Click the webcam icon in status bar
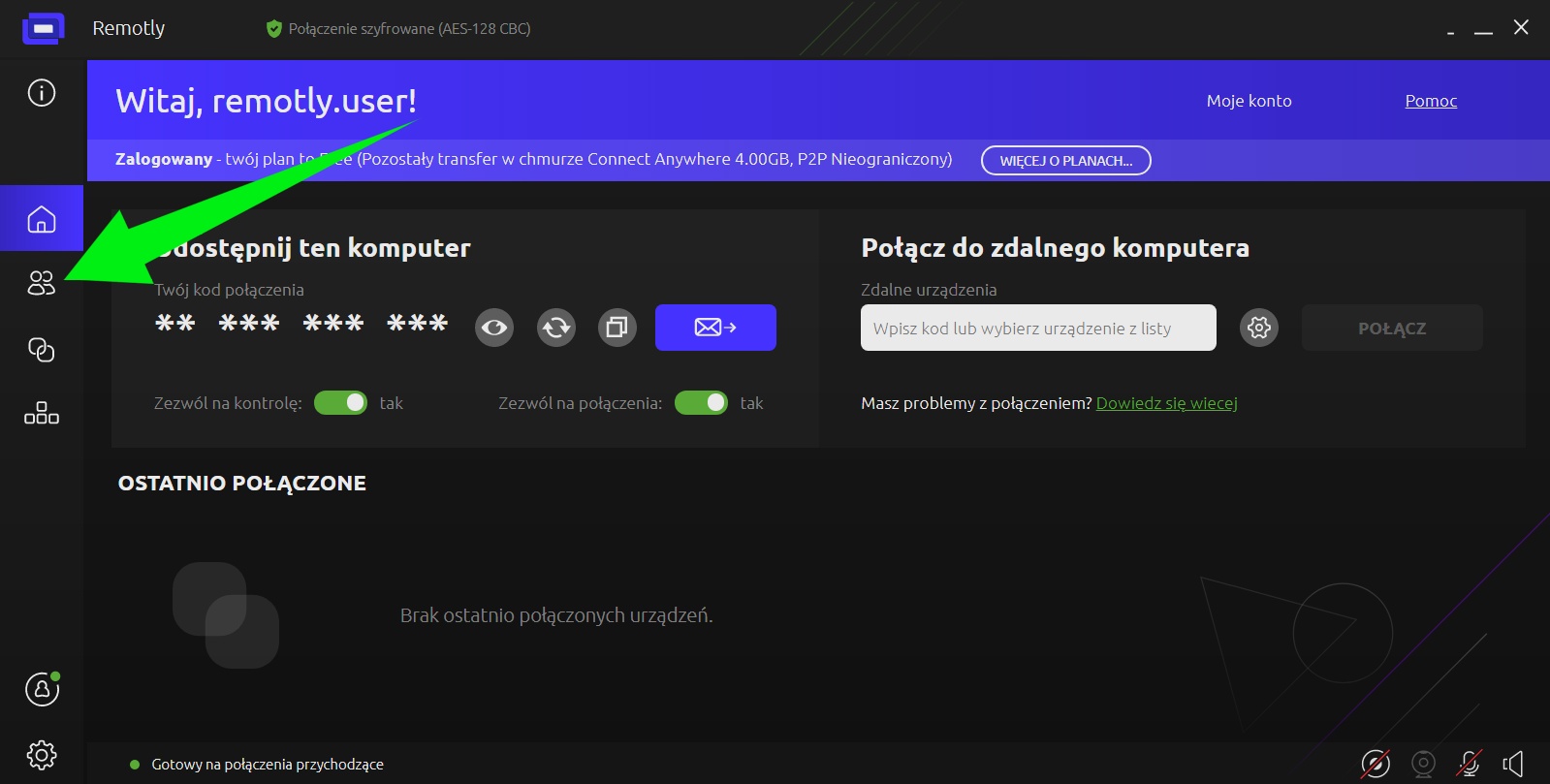The image size is (1550, 784). pos(1423,764)
